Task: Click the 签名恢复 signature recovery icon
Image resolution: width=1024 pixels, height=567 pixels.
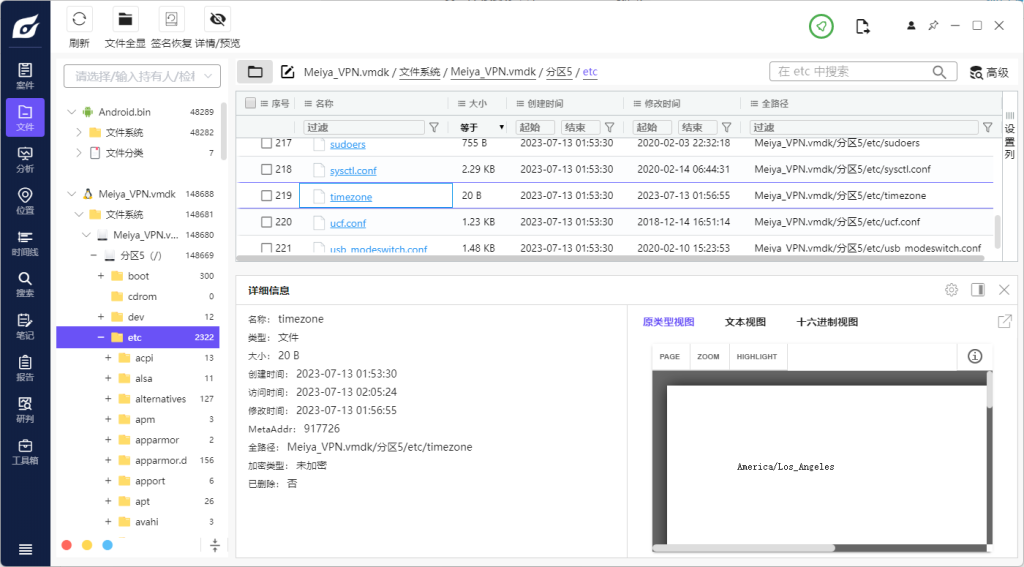Action: pyautogui.click(x=173, y=19)
